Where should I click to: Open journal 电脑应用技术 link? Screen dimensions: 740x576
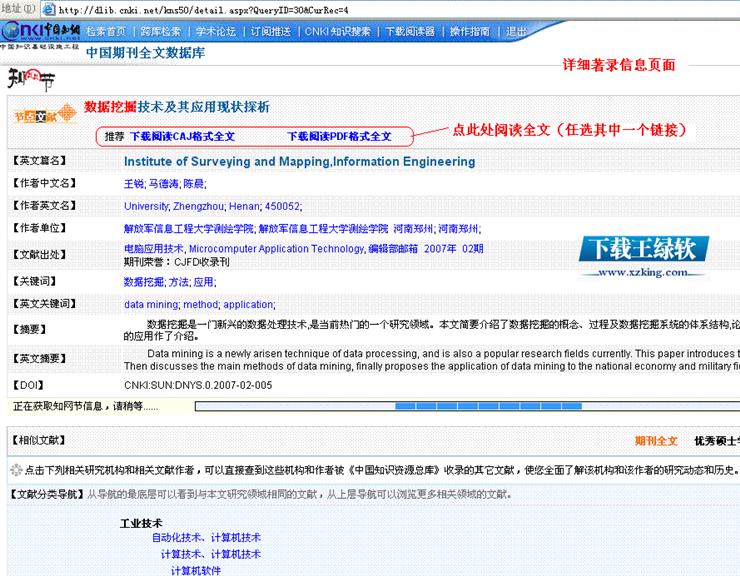153,249
